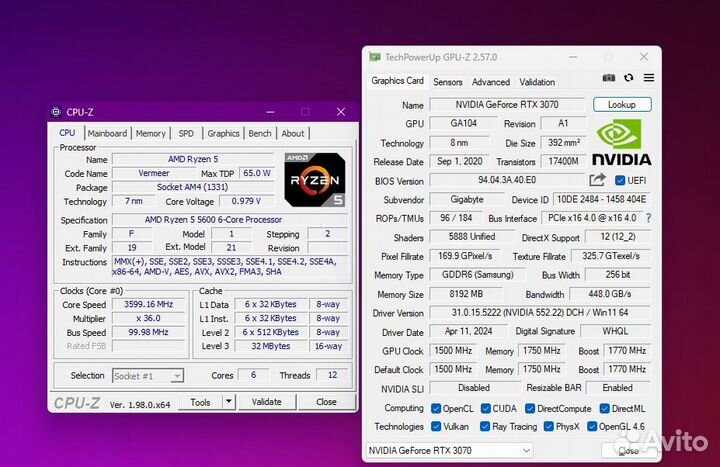Click the Lookup button
The image size is (720, 467).
coord(622,105)
